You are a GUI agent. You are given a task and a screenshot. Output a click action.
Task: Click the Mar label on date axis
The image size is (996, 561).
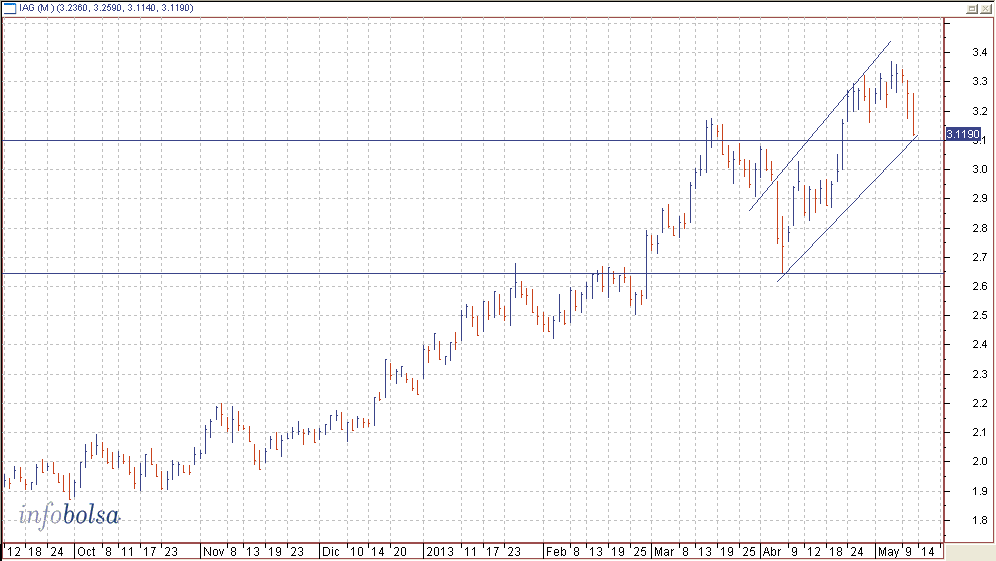664,551
